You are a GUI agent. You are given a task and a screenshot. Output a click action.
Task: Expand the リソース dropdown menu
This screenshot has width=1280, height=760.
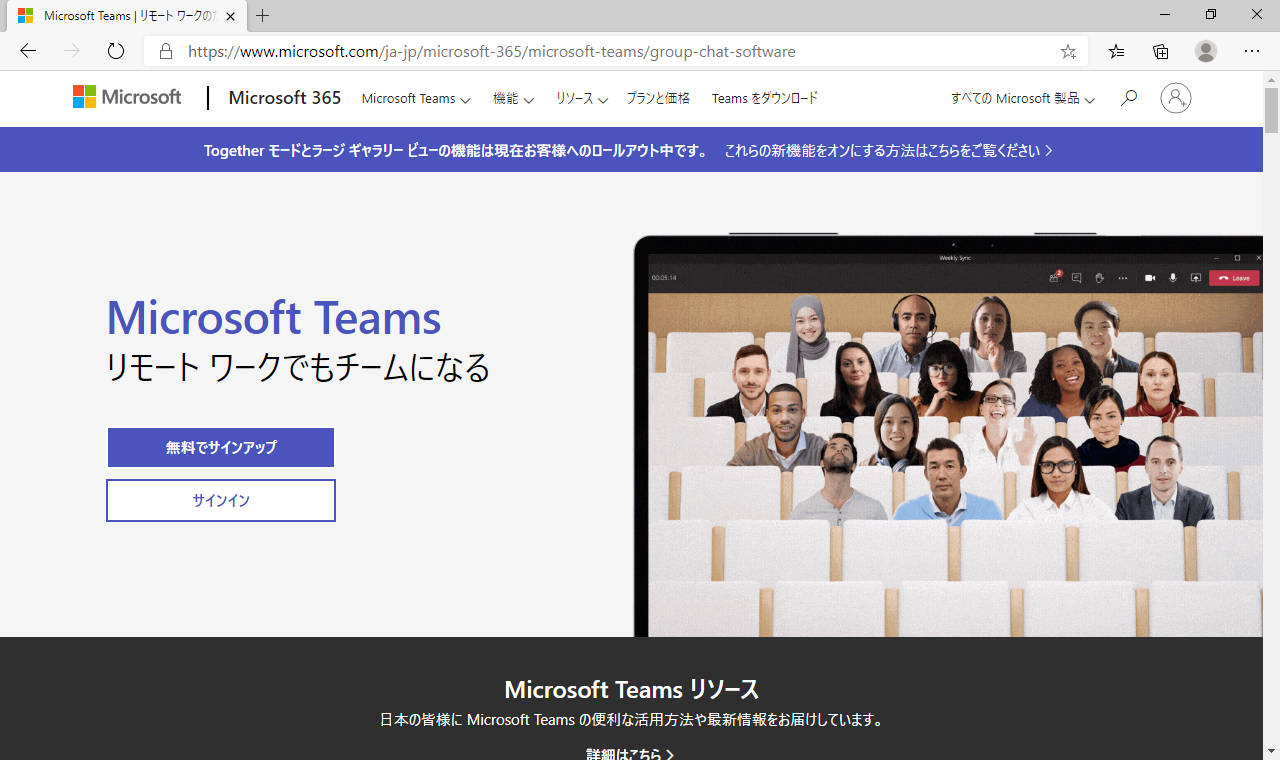(x=582, y=99)
